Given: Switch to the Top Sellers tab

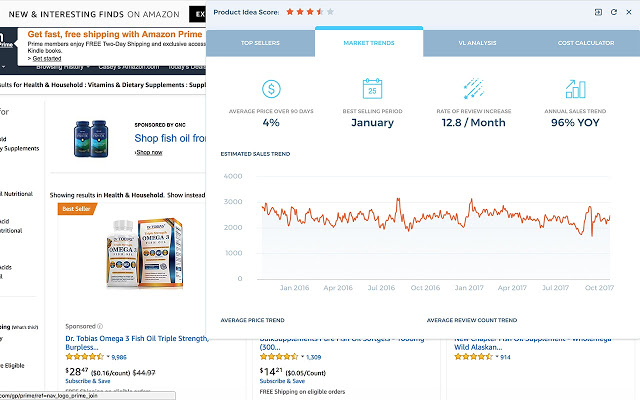Looking at the screenshot, I should (260, 43).
